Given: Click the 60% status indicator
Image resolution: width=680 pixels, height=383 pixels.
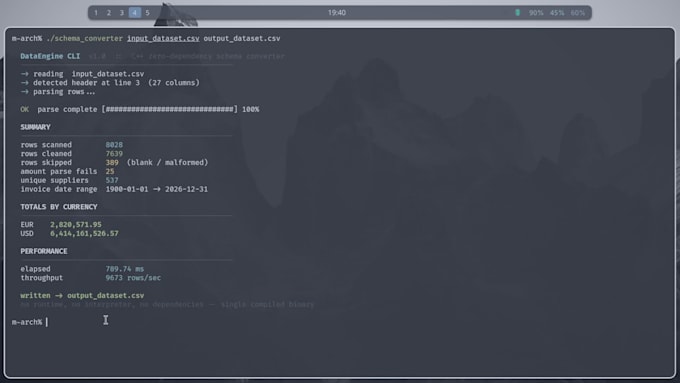Looking at the screenshot, I should [x=578, y=13].
